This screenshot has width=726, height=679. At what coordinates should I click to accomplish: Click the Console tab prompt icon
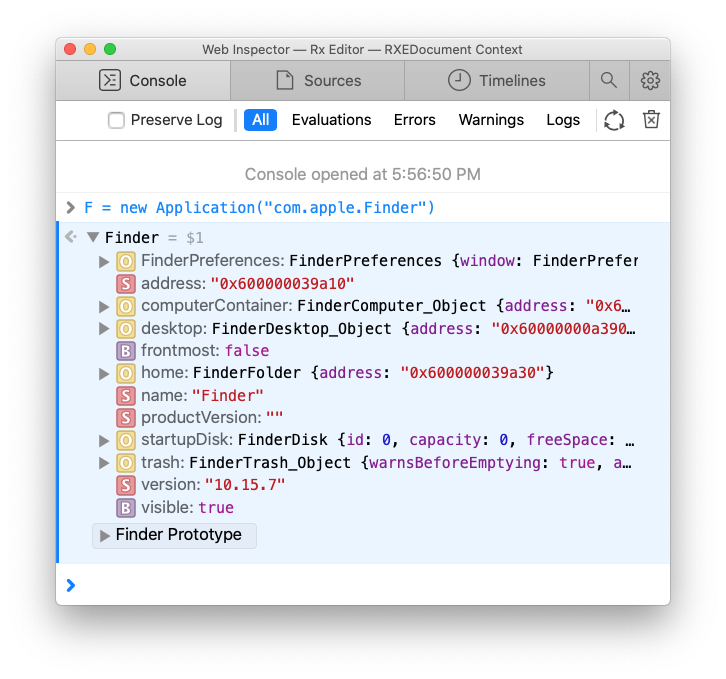coord(110,80)
